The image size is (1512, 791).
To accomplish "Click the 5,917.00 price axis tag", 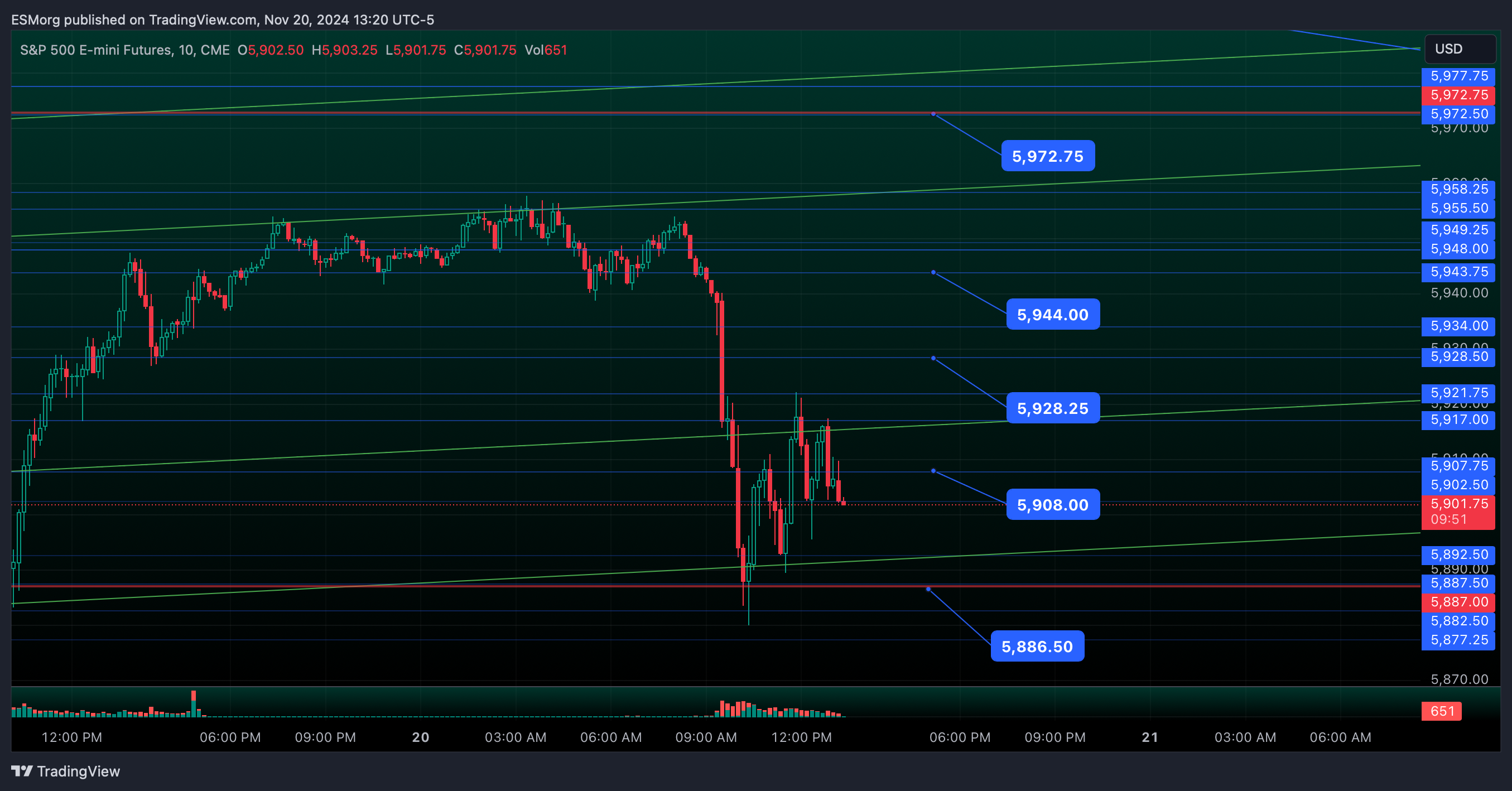I will pos(1458,420).
